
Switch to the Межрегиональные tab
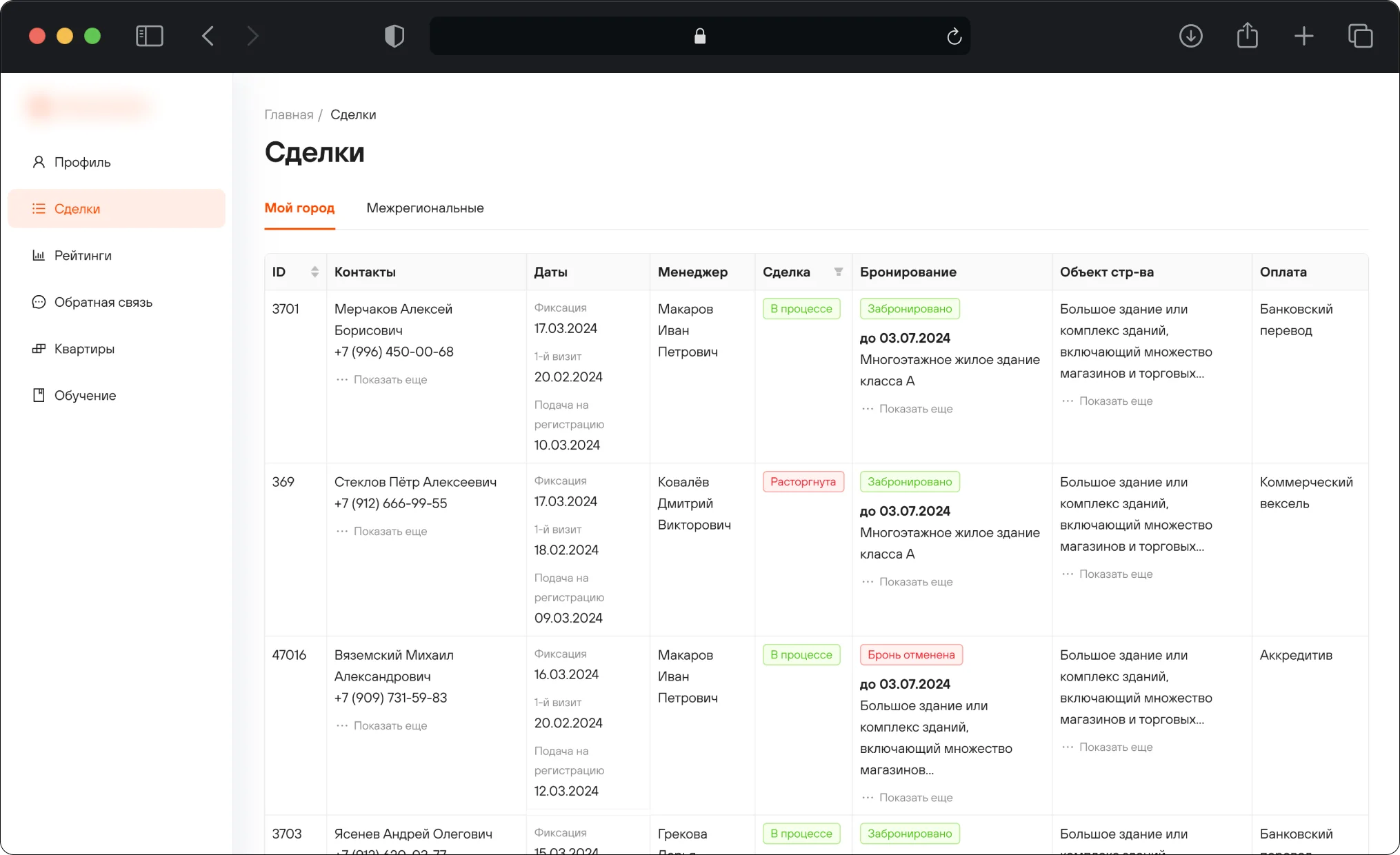pyautogui.click(x=425, y=208)
